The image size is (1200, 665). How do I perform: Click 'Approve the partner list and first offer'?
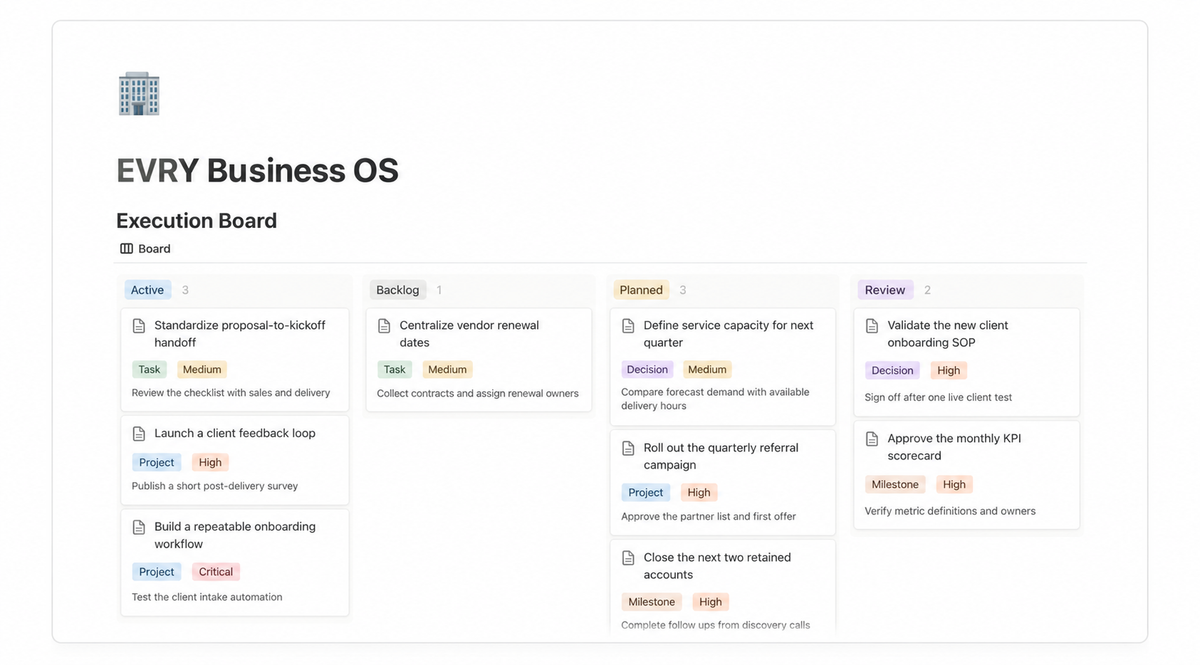coord(709,517)
